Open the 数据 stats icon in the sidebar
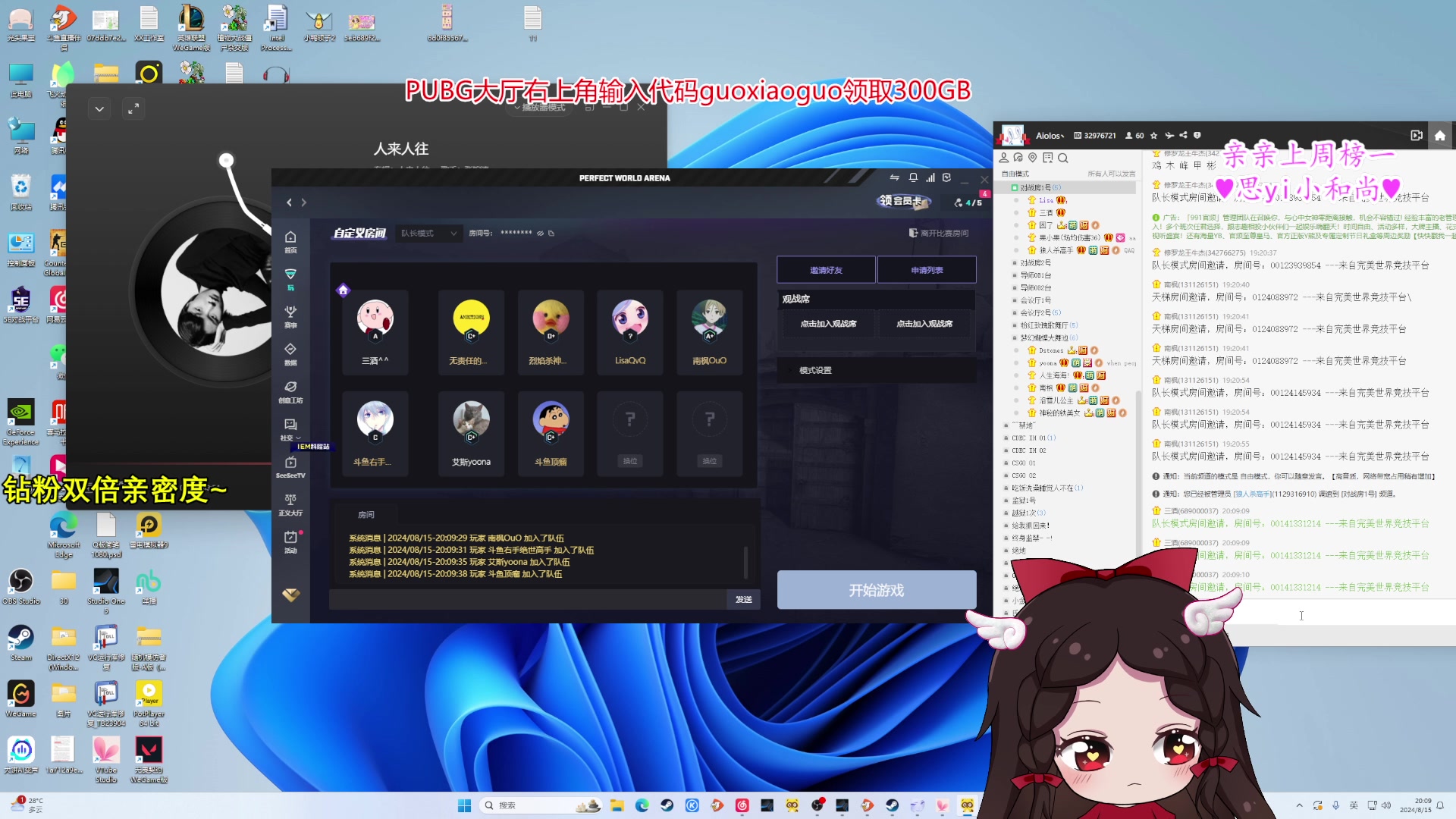Image resolution: width=1456 pixels, height=819 pixels. [290, 353]
